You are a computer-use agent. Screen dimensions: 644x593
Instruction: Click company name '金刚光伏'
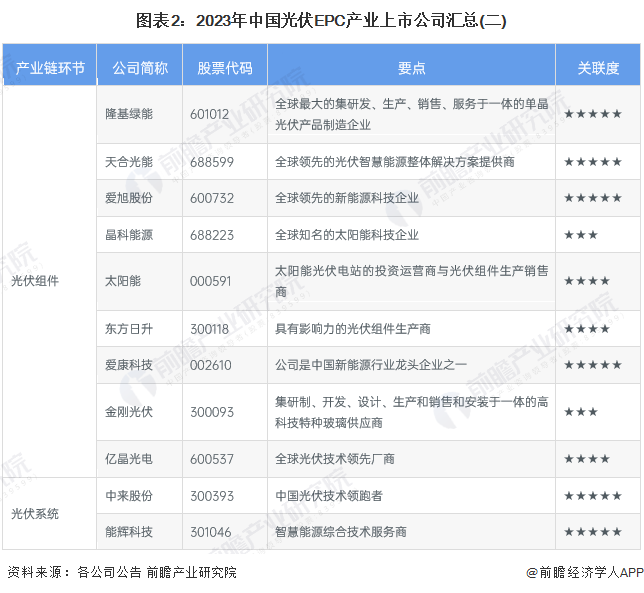point(129,411)
